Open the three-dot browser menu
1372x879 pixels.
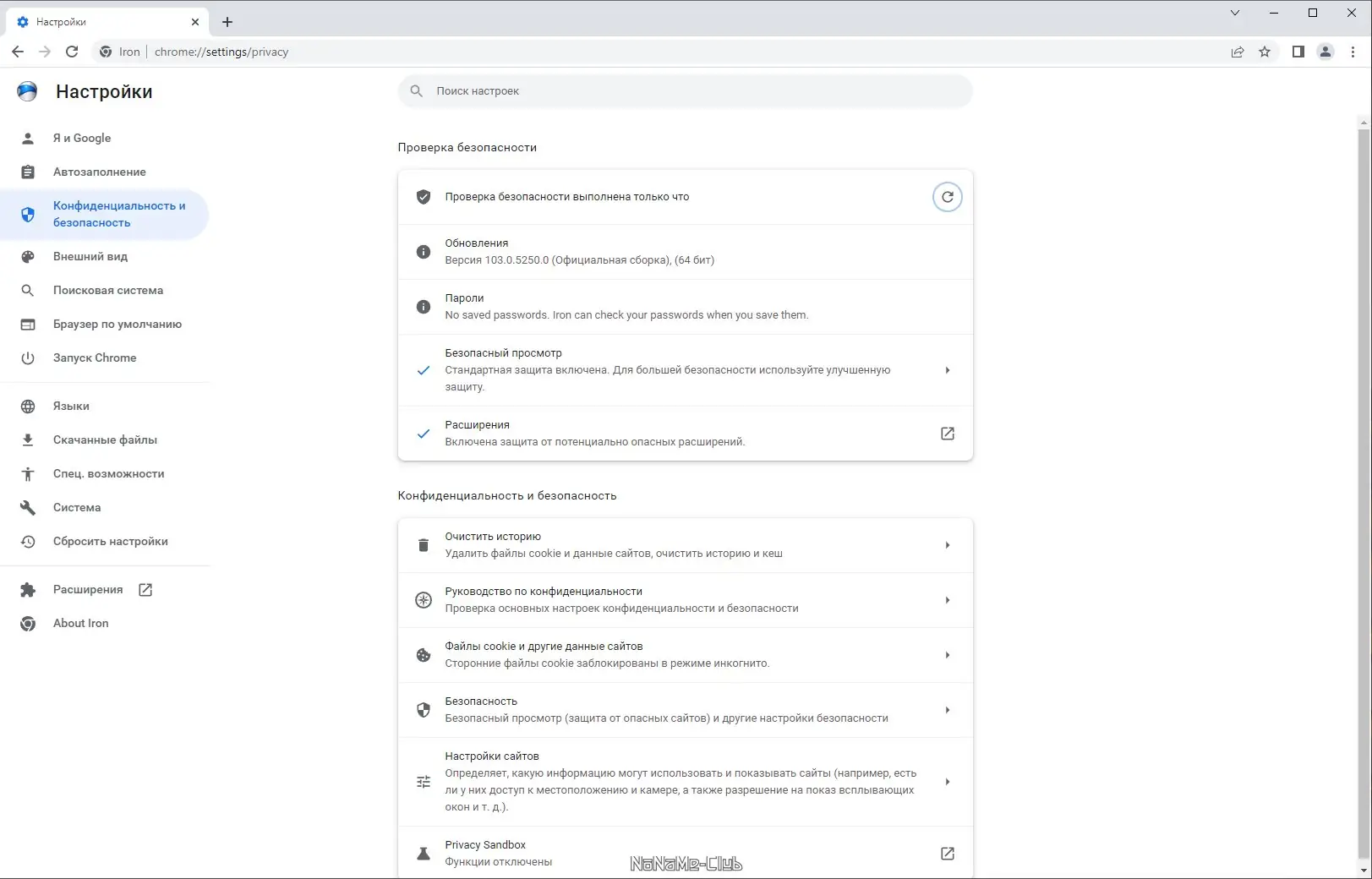1353,52
